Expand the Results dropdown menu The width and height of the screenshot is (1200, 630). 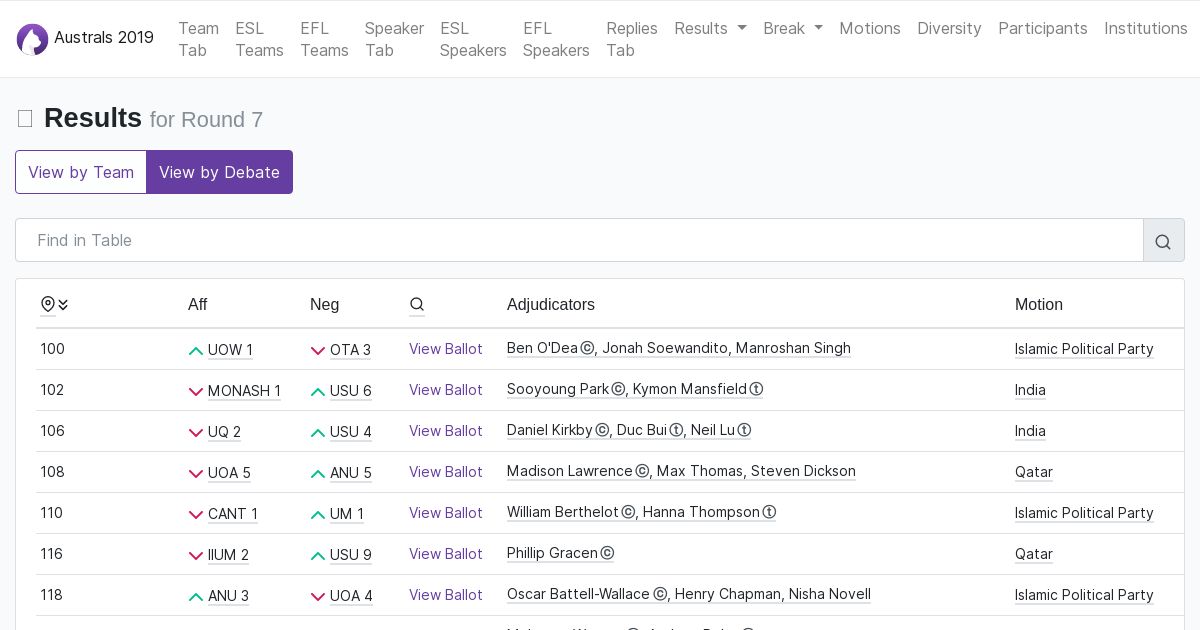click(x=710, y=28)
